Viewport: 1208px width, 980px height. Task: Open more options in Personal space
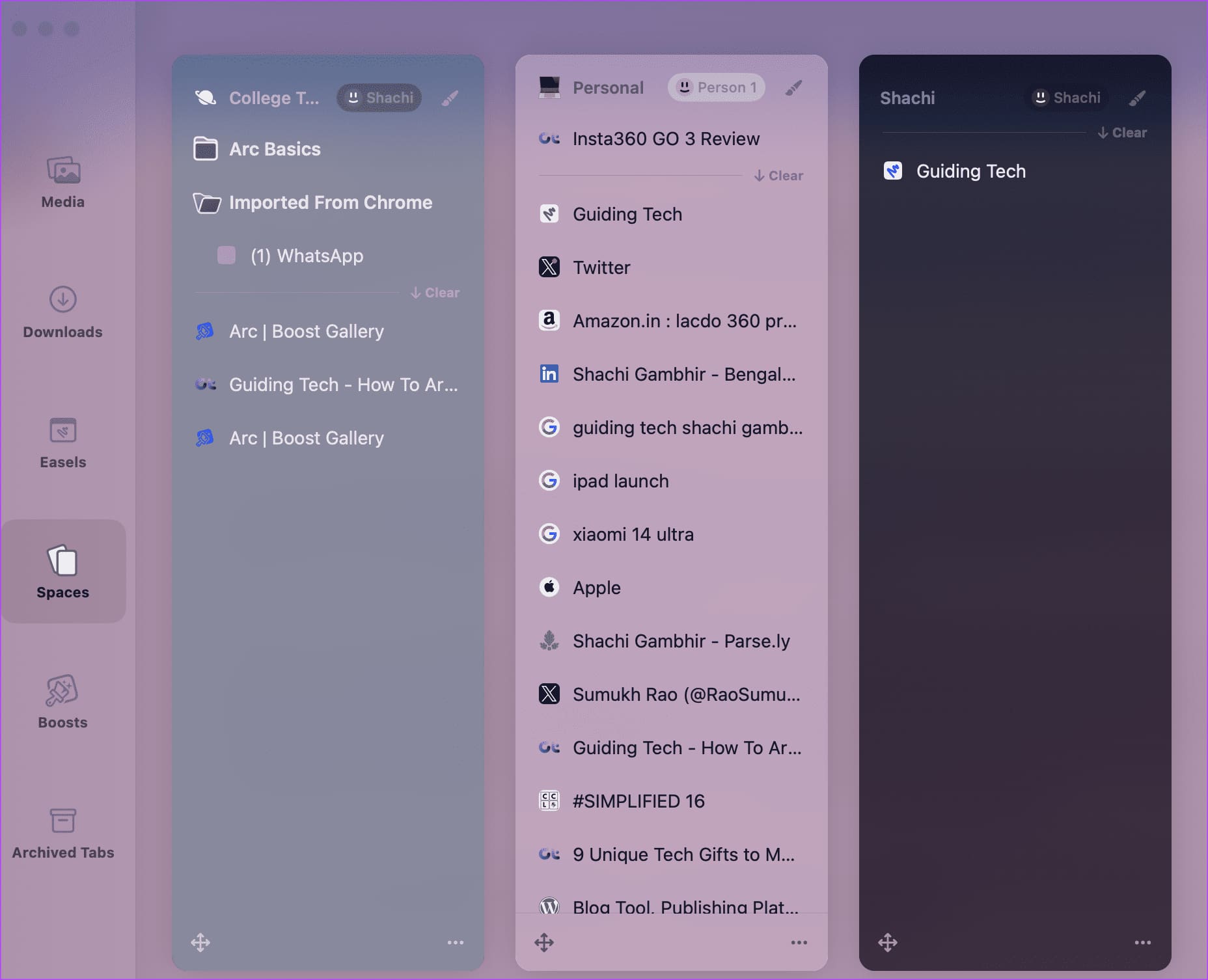pos(799,942)
